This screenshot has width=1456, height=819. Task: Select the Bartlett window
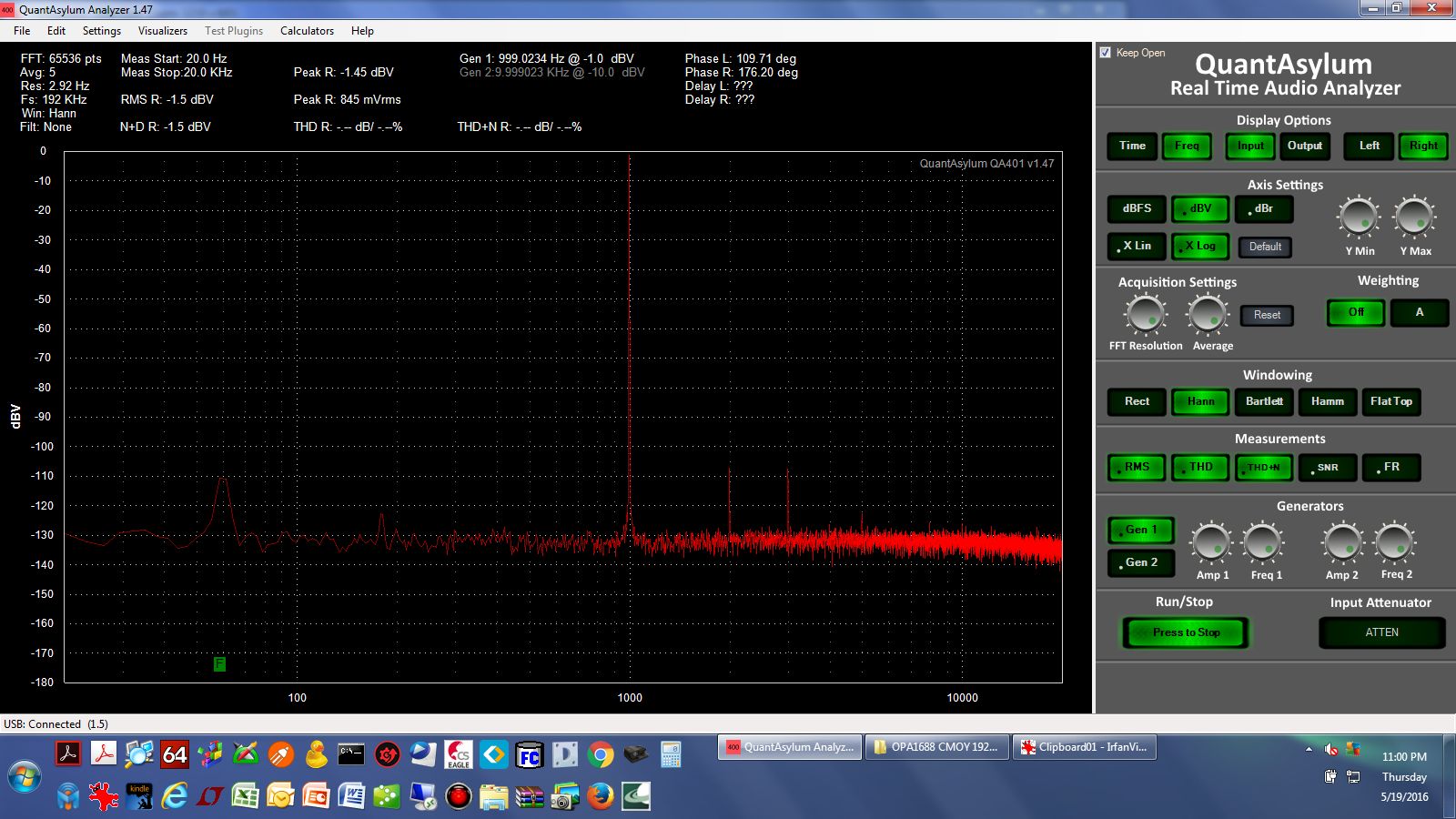pos(1264,401)
